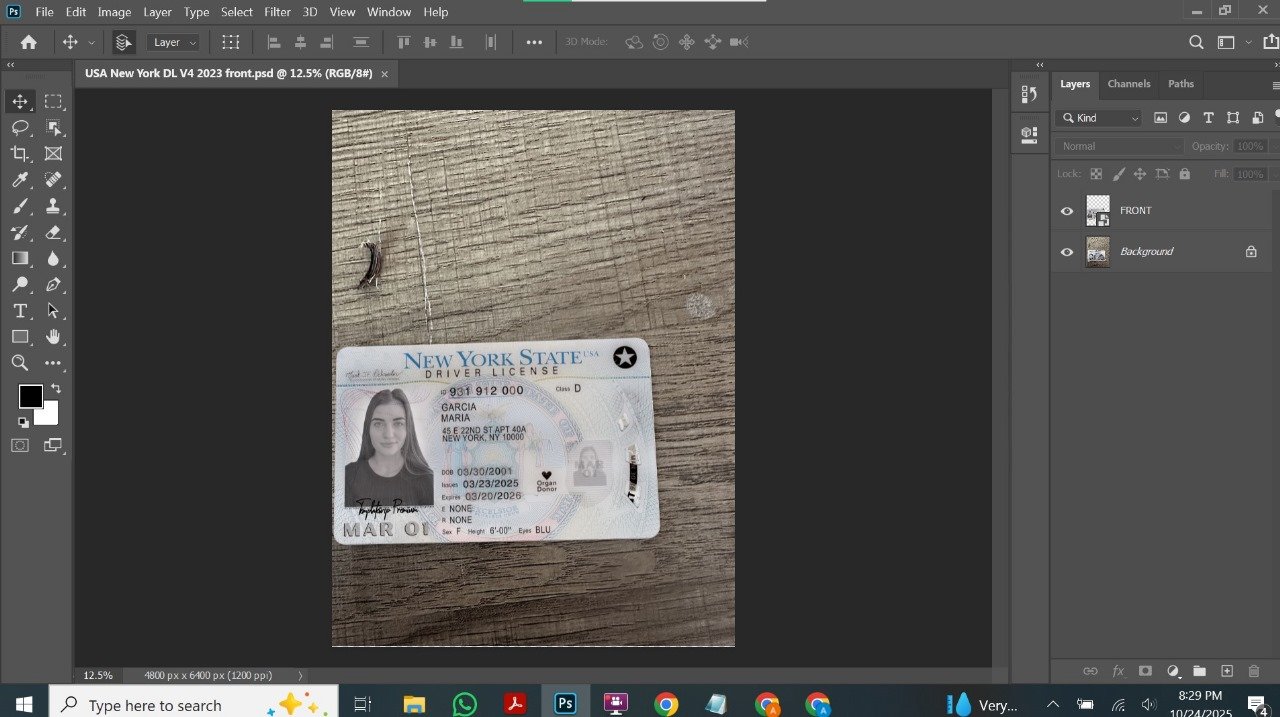Switch to the Channels tab
Image resolution: width=1280 pixels, height=717 pixels.
[x=1129, y=84]
